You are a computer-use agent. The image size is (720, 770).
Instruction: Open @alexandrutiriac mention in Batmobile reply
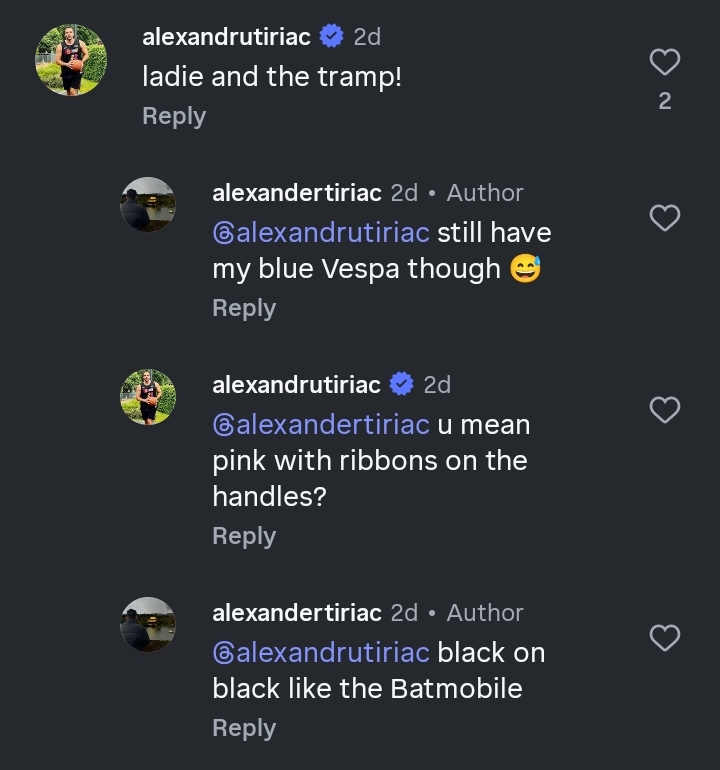pyautogui.click(x=321, y=652)
